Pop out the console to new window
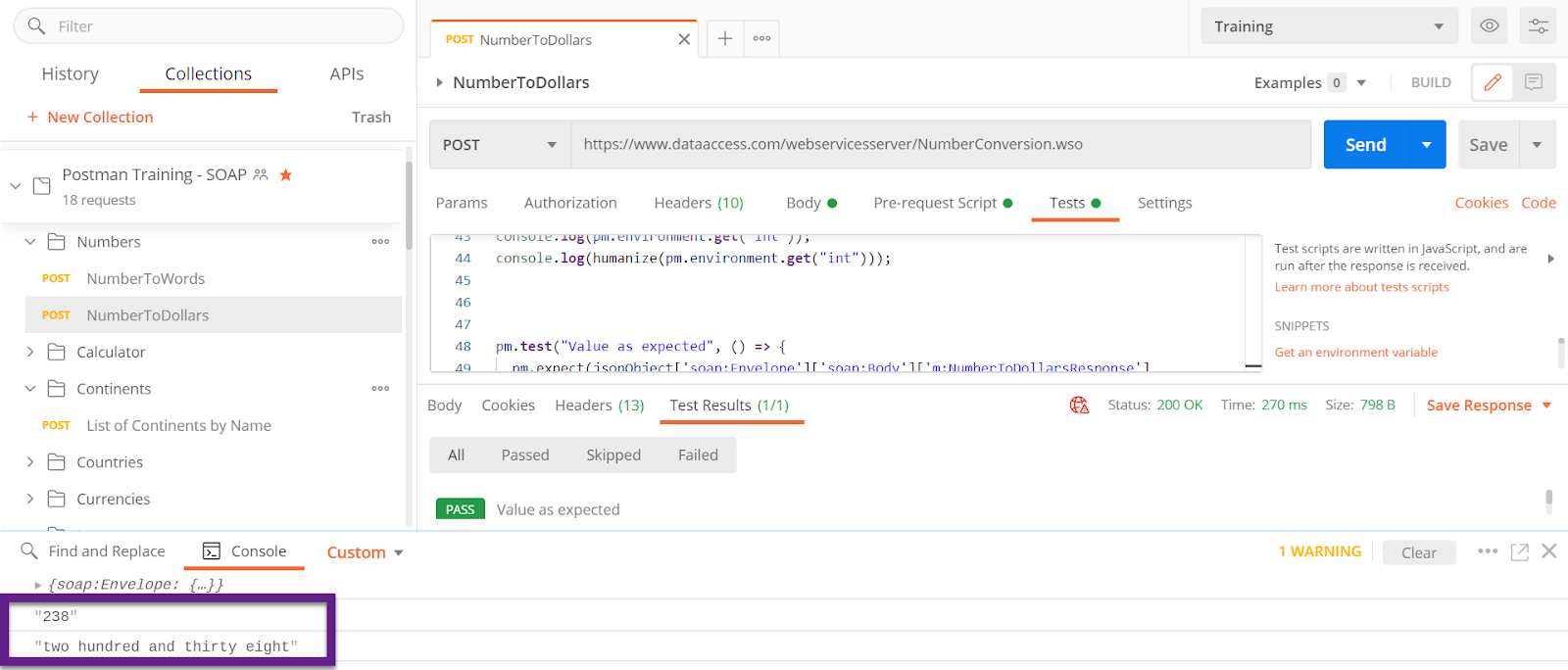Viewport: 1568px width, 670px height. 1520,551
